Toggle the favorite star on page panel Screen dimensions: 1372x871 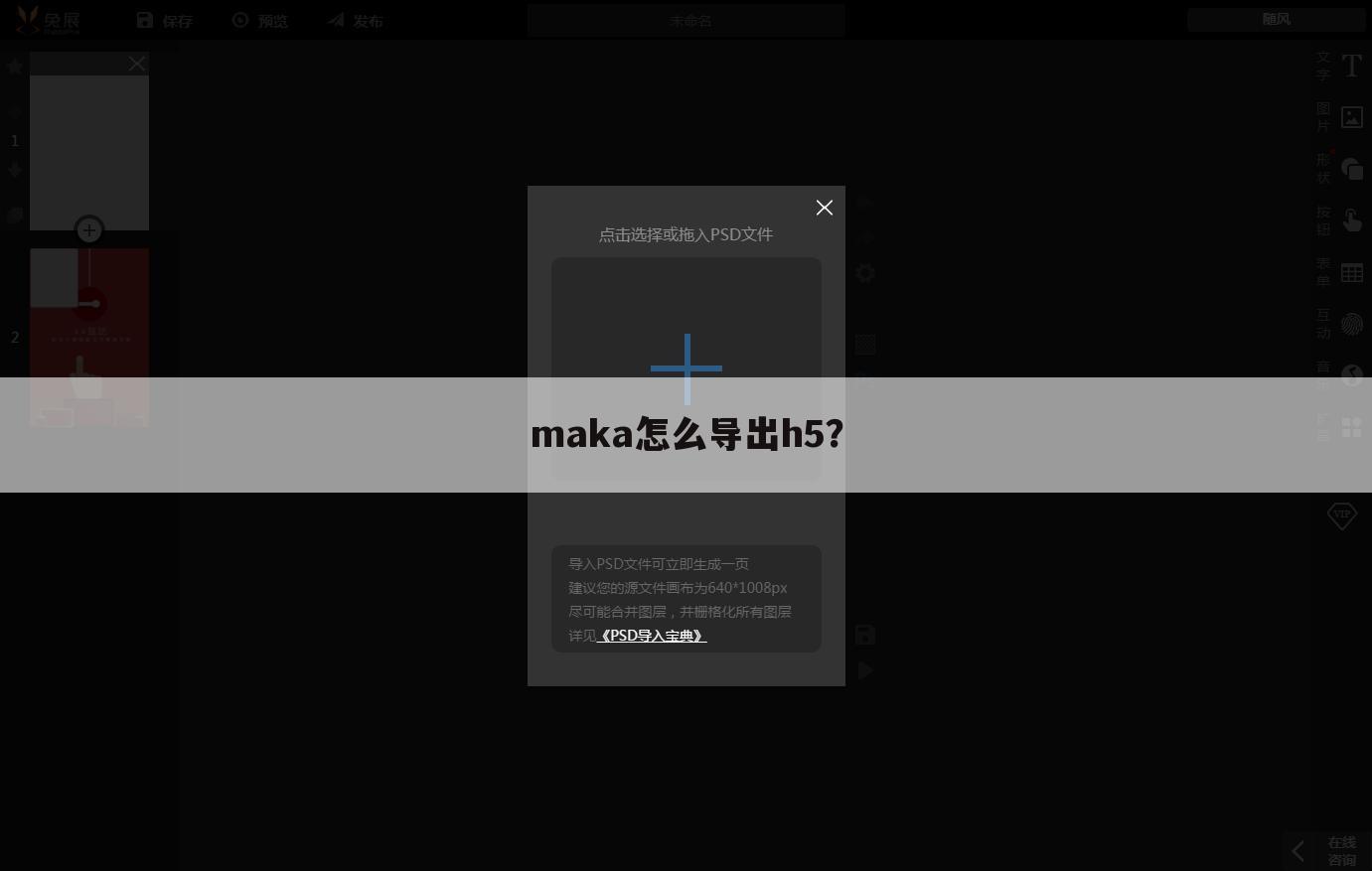click(14, 66)
